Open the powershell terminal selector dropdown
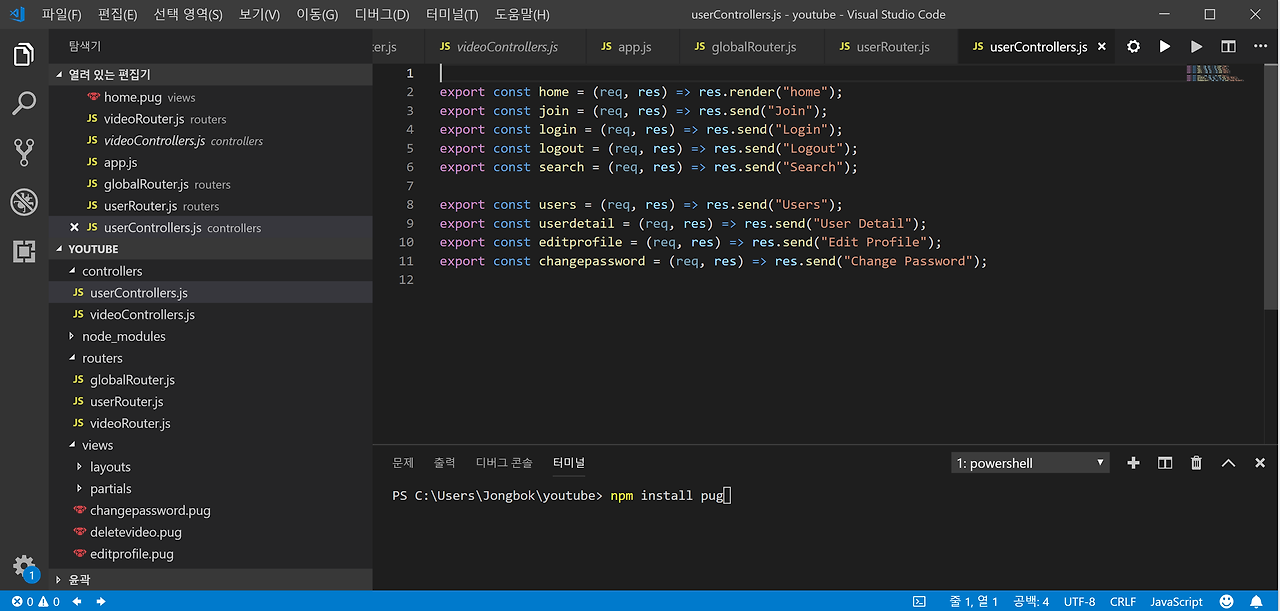1280x611 pixels. tap(1030, 463)
